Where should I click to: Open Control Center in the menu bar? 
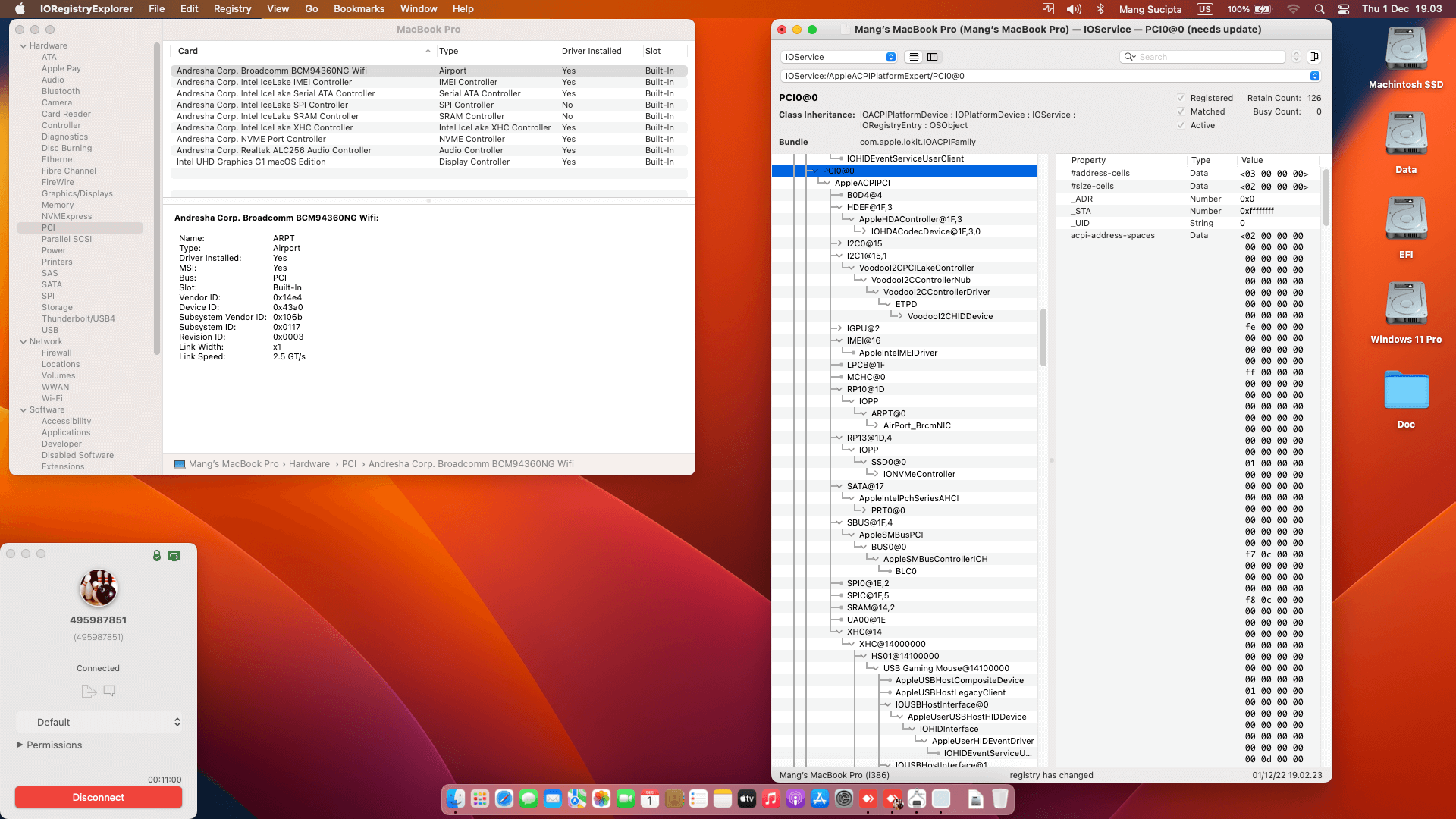(x=1344, y=9)
